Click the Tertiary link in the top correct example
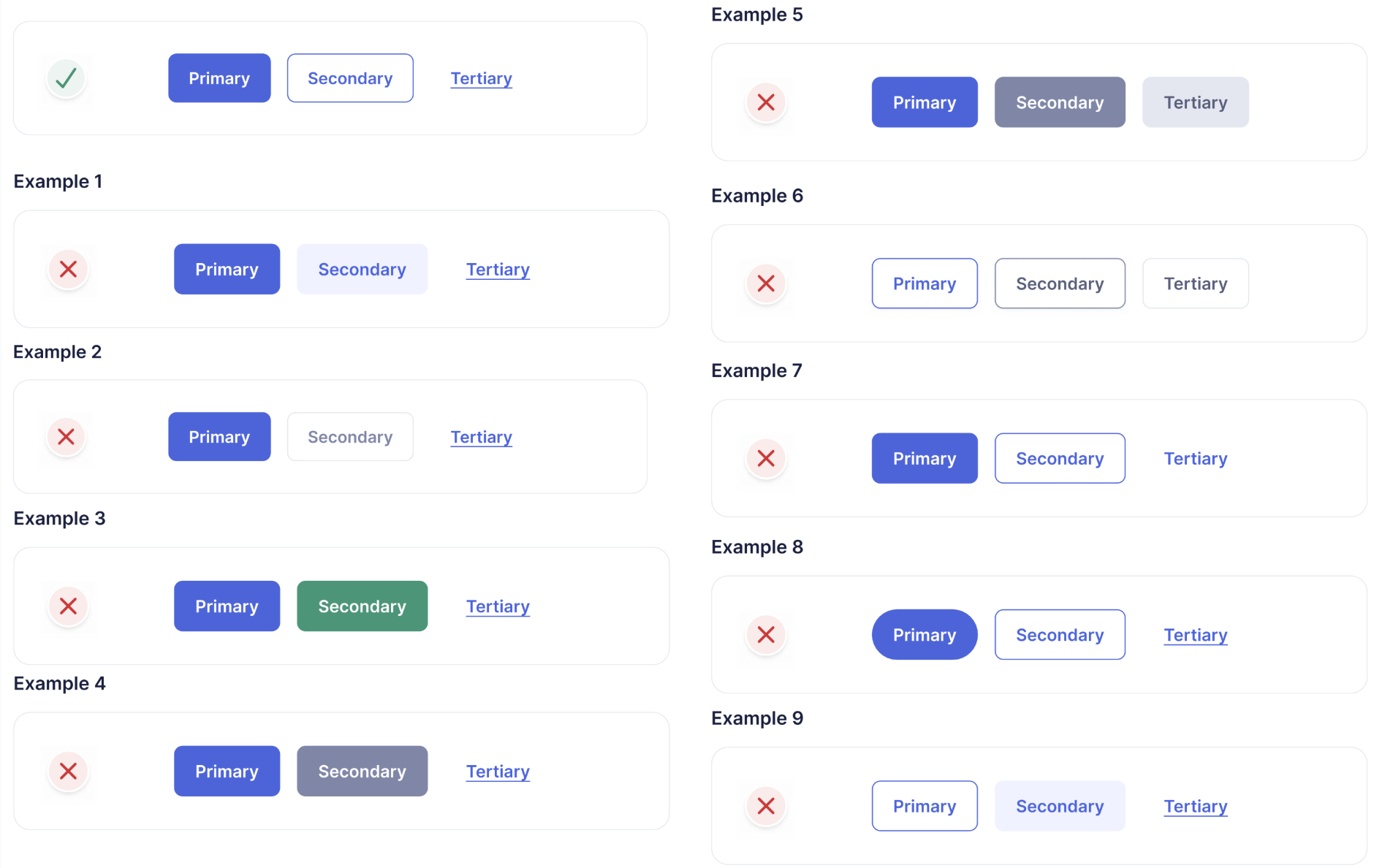Screen dimensions: 1393x868 [x=481, y=79]
